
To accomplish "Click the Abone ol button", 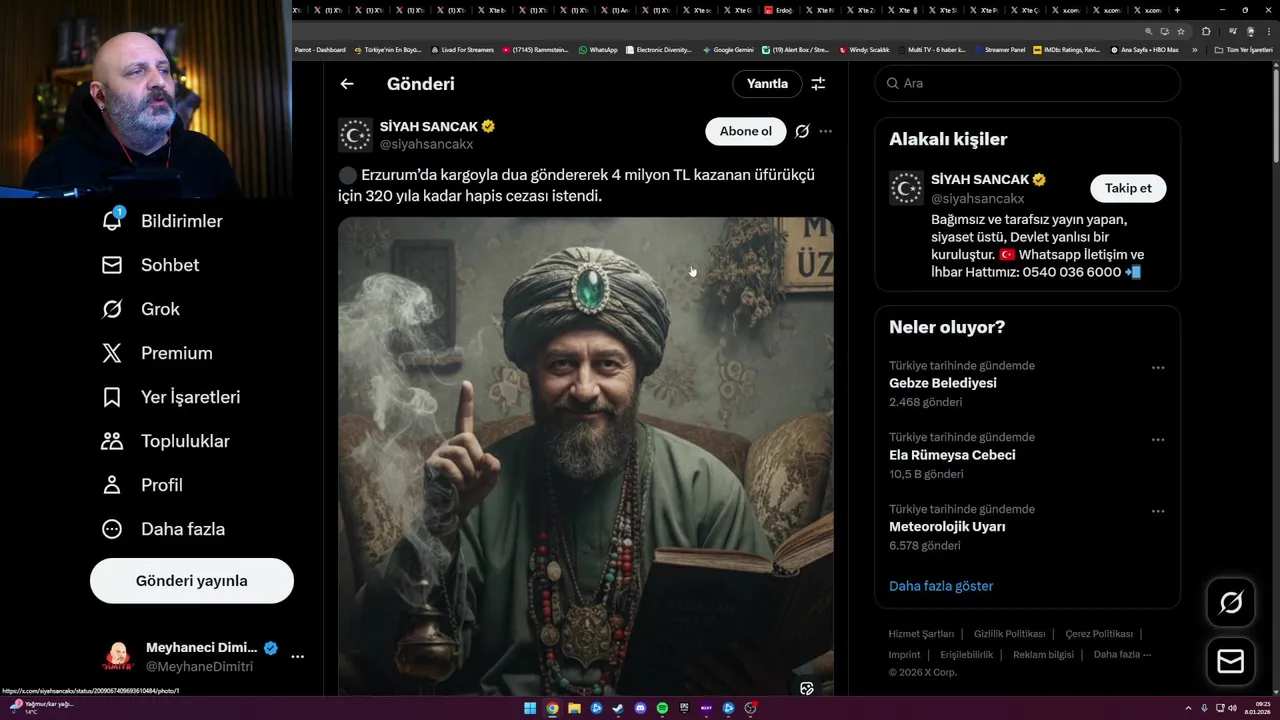I will (x=746, y=131).
